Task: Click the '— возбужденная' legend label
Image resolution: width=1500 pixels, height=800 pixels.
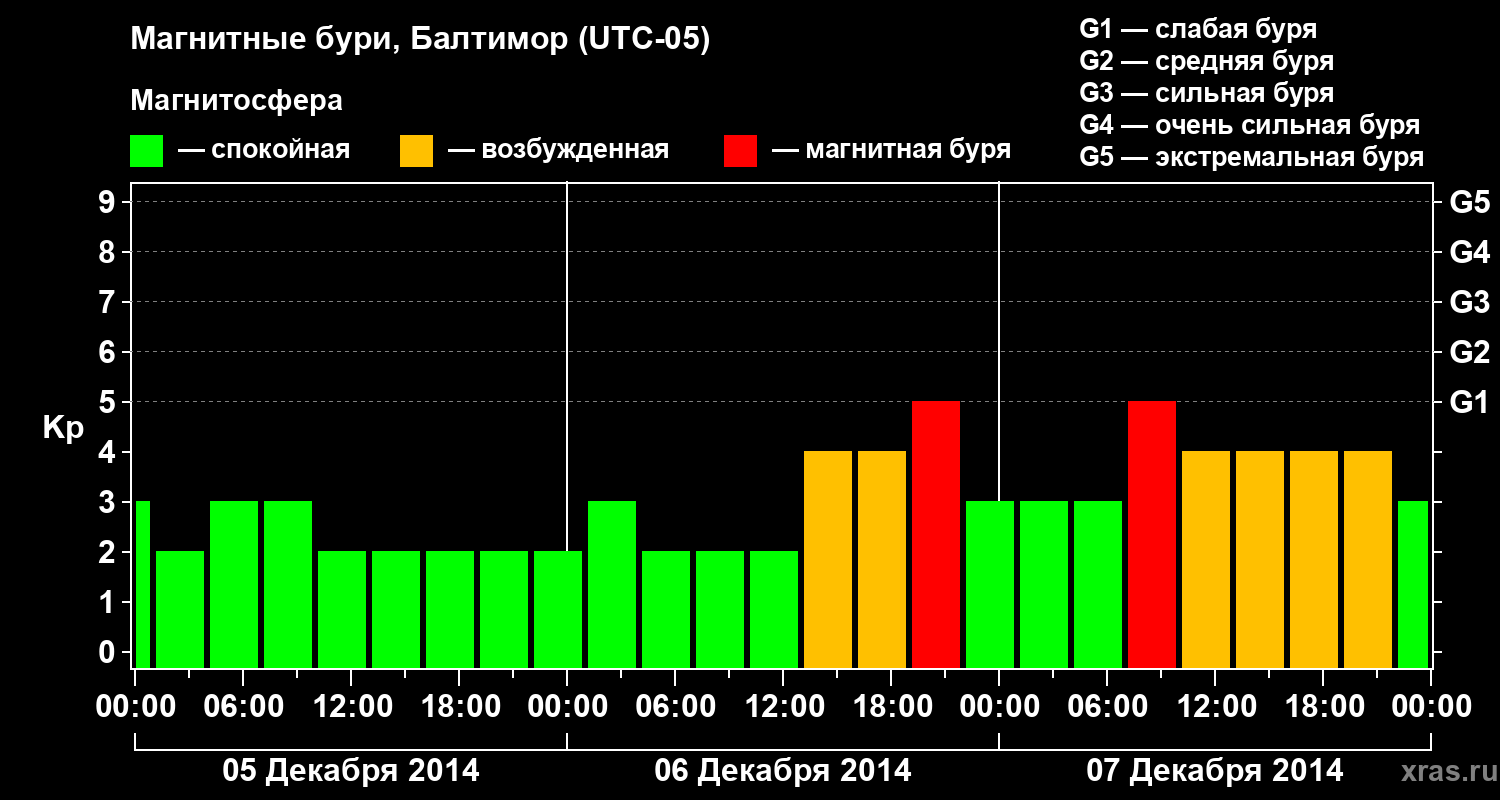Action: (558, 150)
